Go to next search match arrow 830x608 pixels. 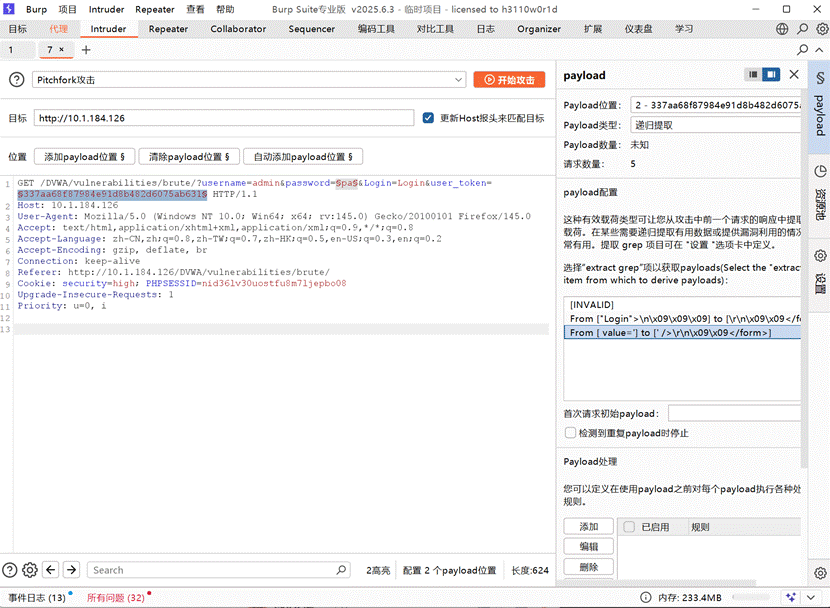click(x=71, y=570)
